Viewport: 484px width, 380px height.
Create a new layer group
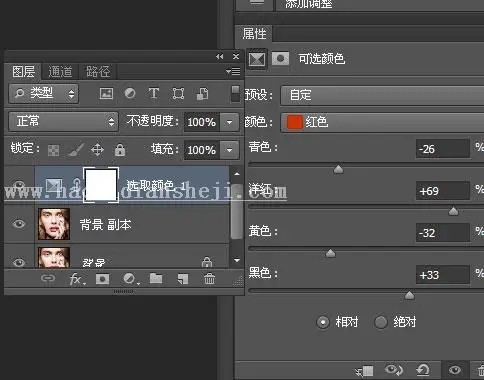coord(156,278)
